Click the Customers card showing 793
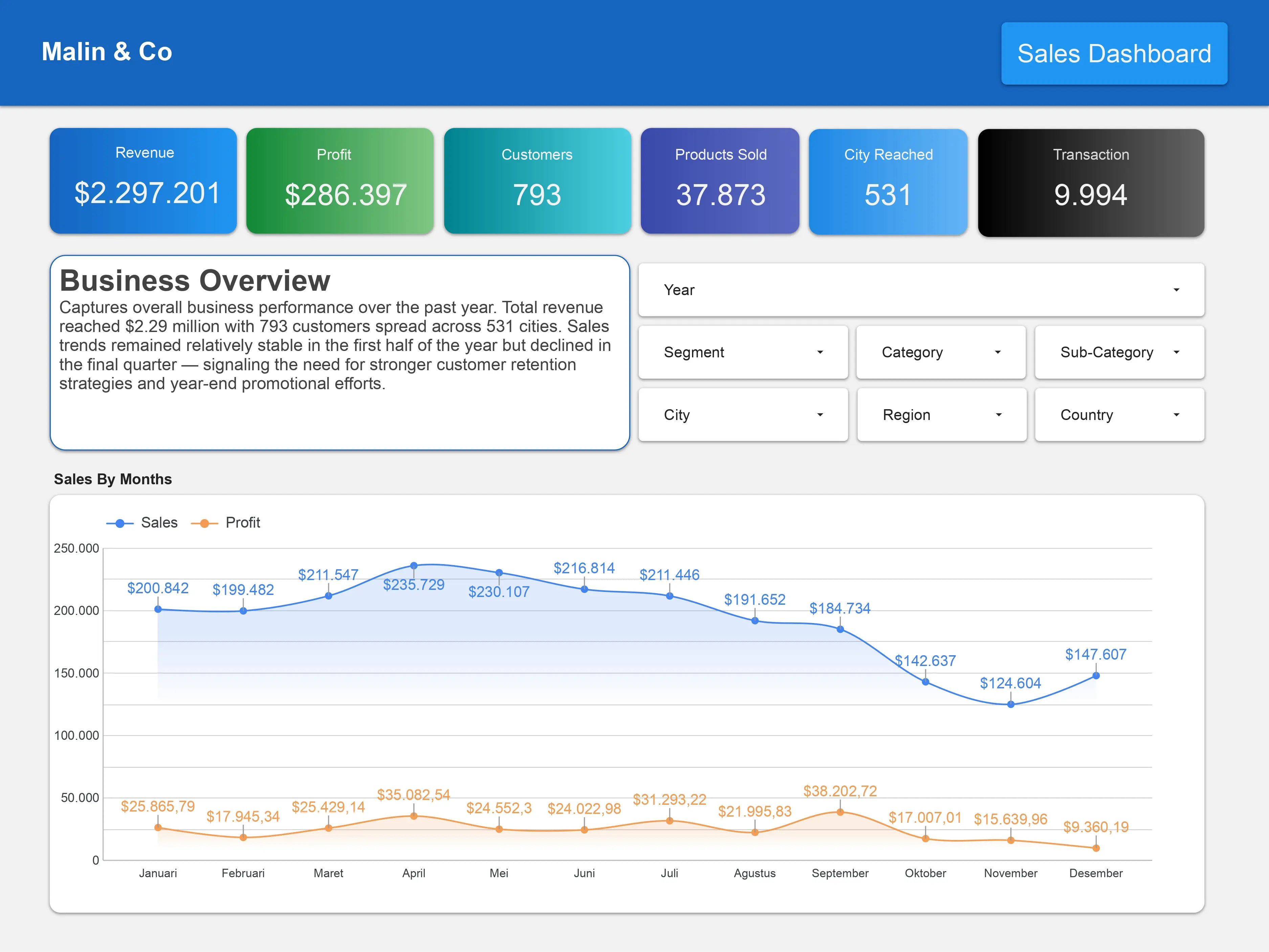The image size is (1269, 952). [x=537, y=181]
